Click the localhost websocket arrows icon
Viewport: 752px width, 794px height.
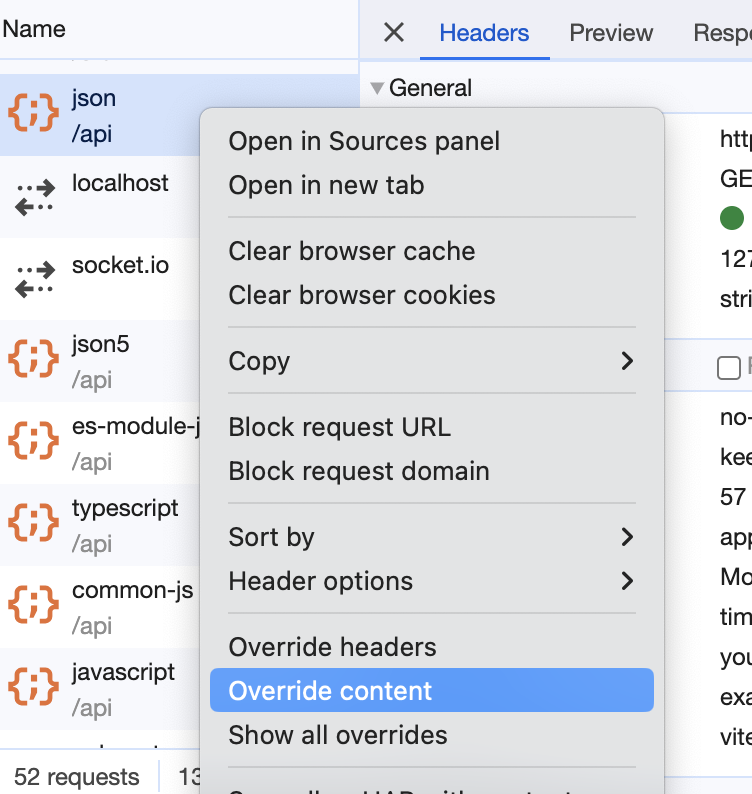tap(34, 196)
